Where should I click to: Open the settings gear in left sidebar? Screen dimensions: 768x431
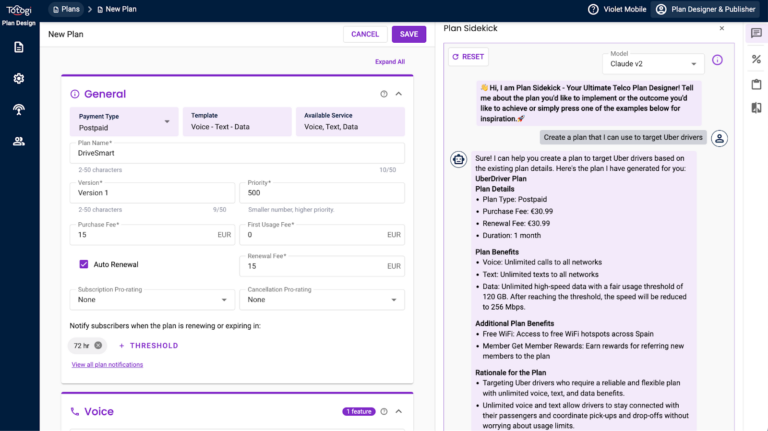[18, 79]
